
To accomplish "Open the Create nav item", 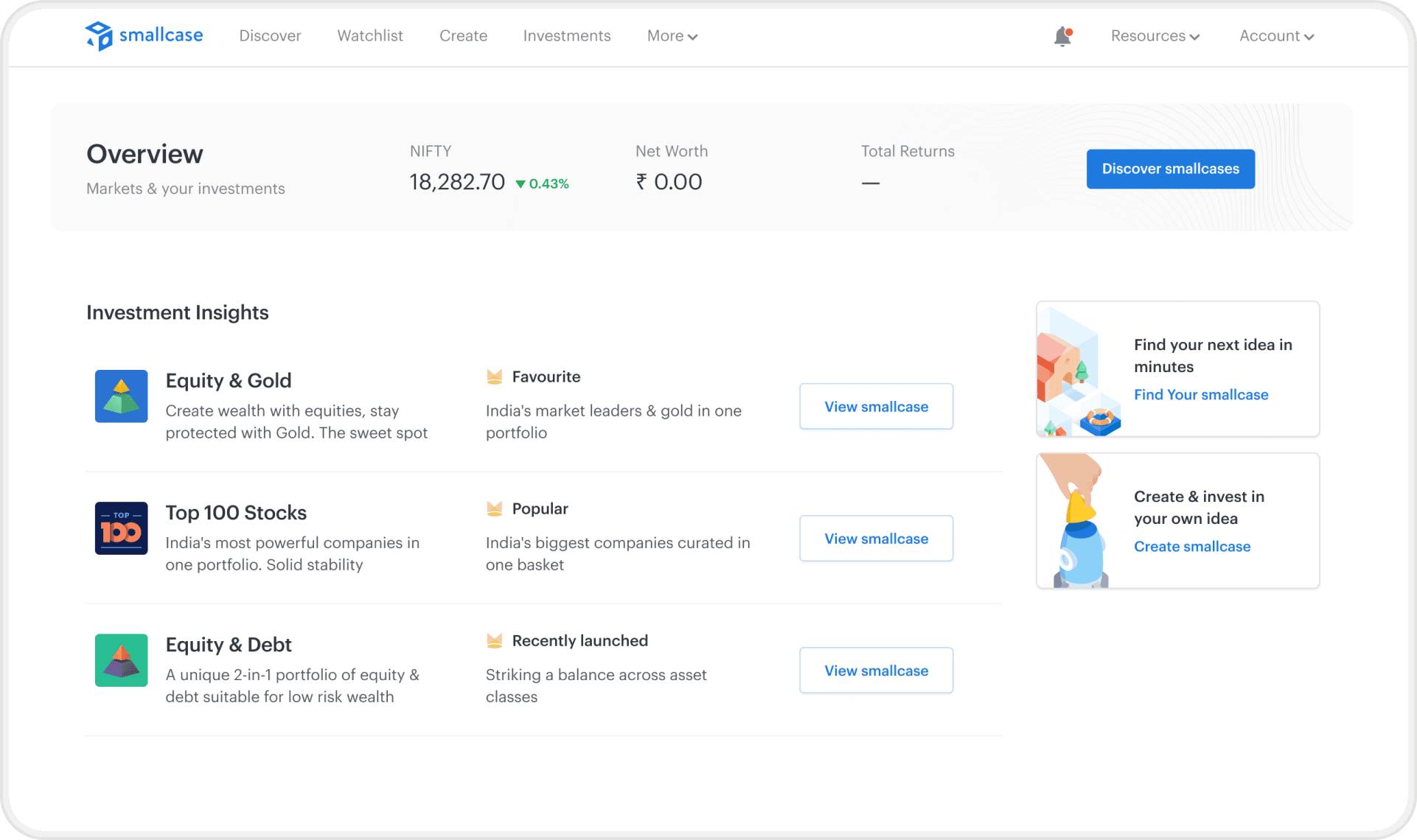I will click(x=463, y=36).
